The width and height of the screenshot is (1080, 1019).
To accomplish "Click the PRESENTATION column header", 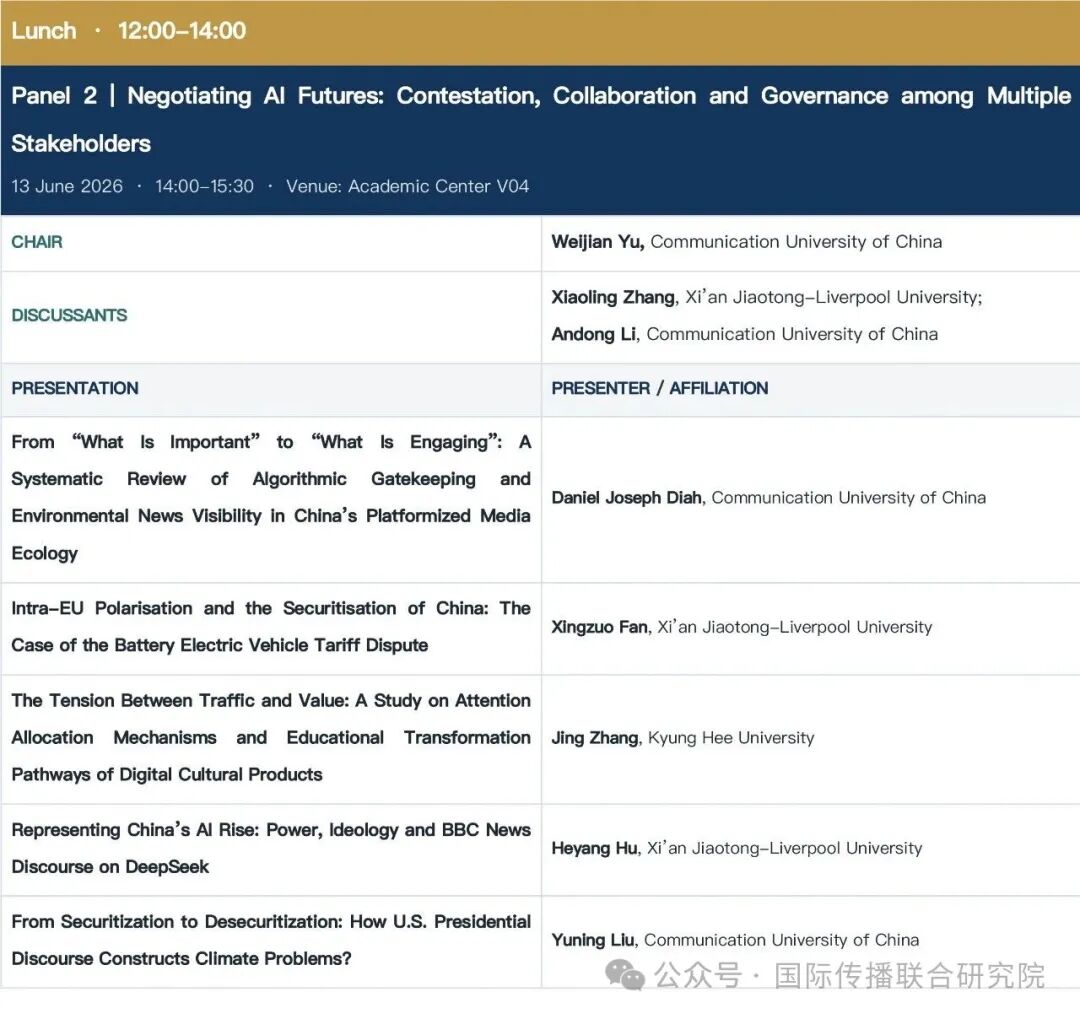I will click(x=74, y=388).
